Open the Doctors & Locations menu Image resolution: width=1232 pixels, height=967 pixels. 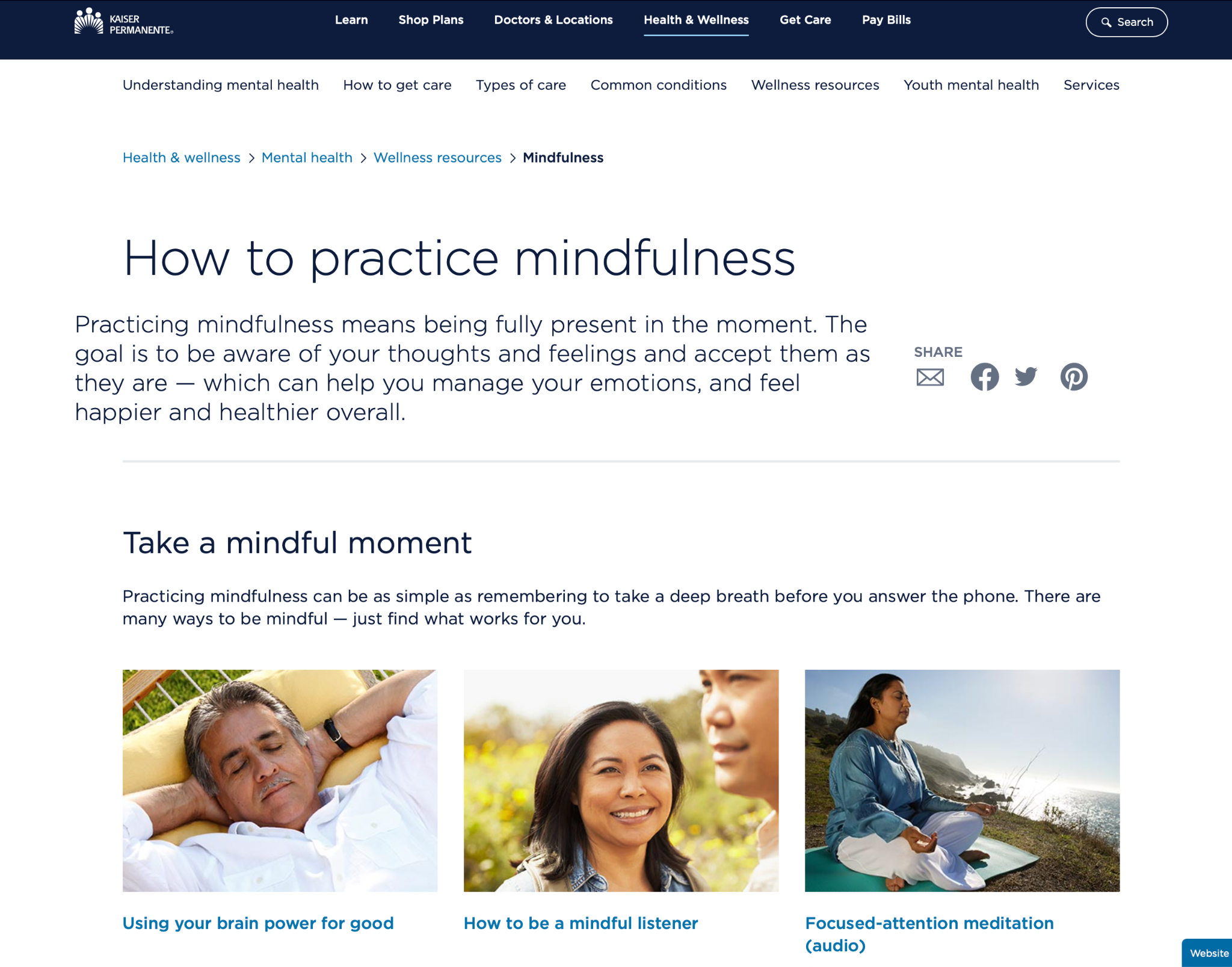pyautogui.click(x=553, y=20)
